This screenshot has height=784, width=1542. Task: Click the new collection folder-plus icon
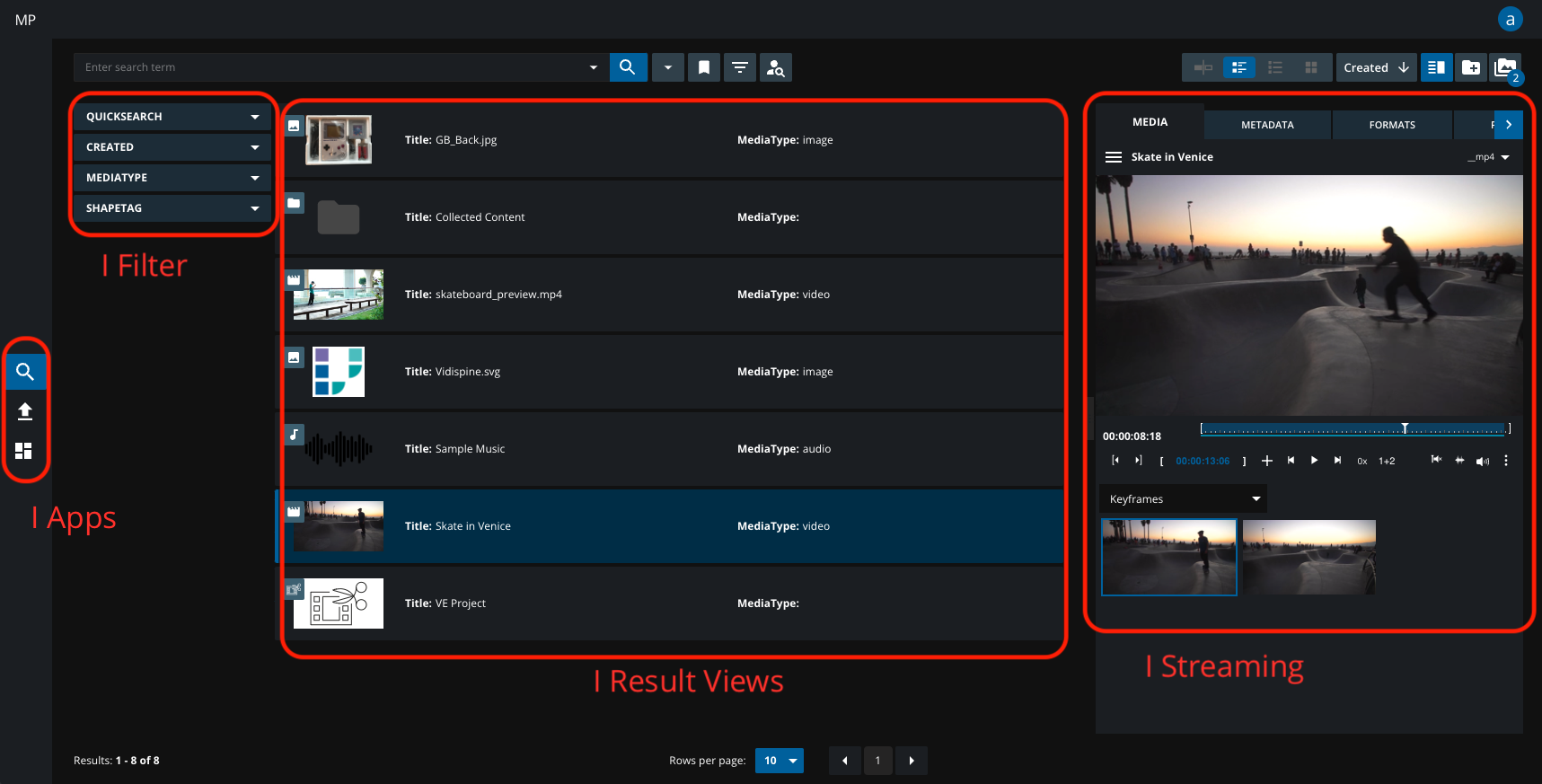[1471, 67]
